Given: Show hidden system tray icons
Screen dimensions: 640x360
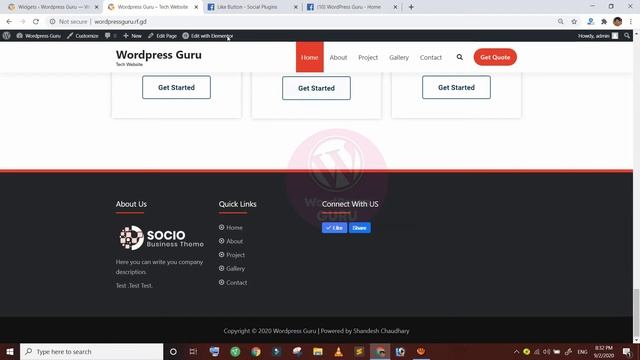Looking at the screenshot, I should [516, 352].
